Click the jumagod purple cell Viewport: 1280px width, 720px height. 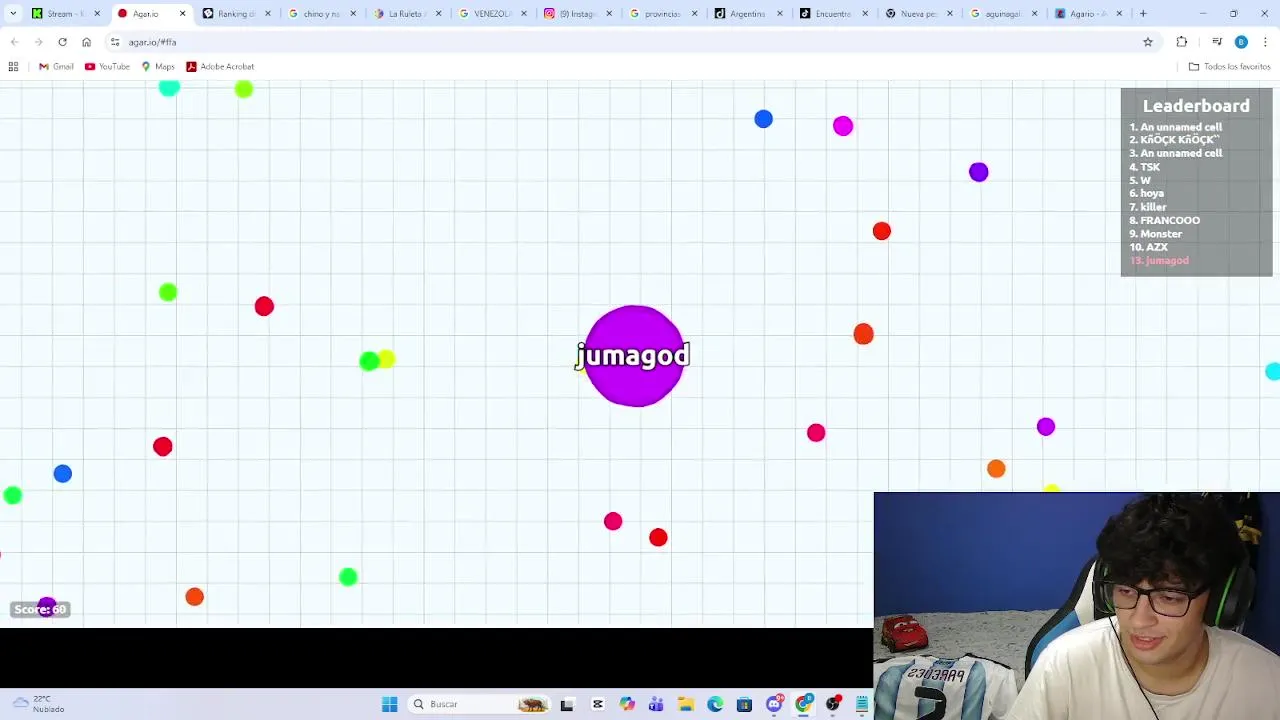(634, 356)
